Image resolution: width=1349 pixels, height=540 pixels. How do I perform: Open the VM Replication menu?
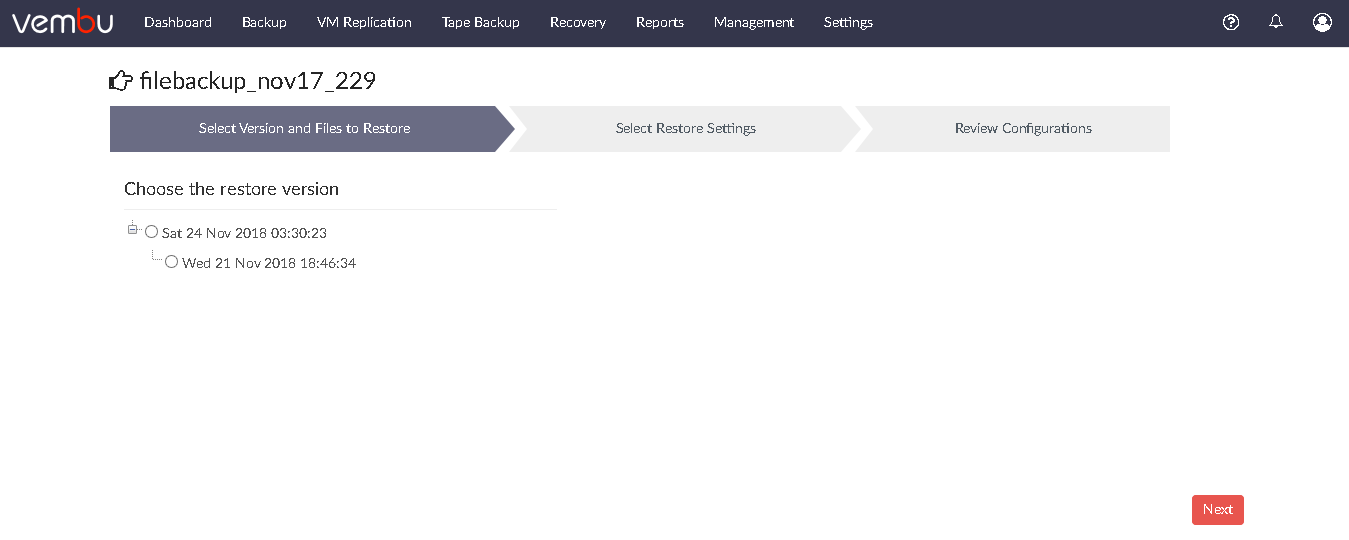coord(364,22)
